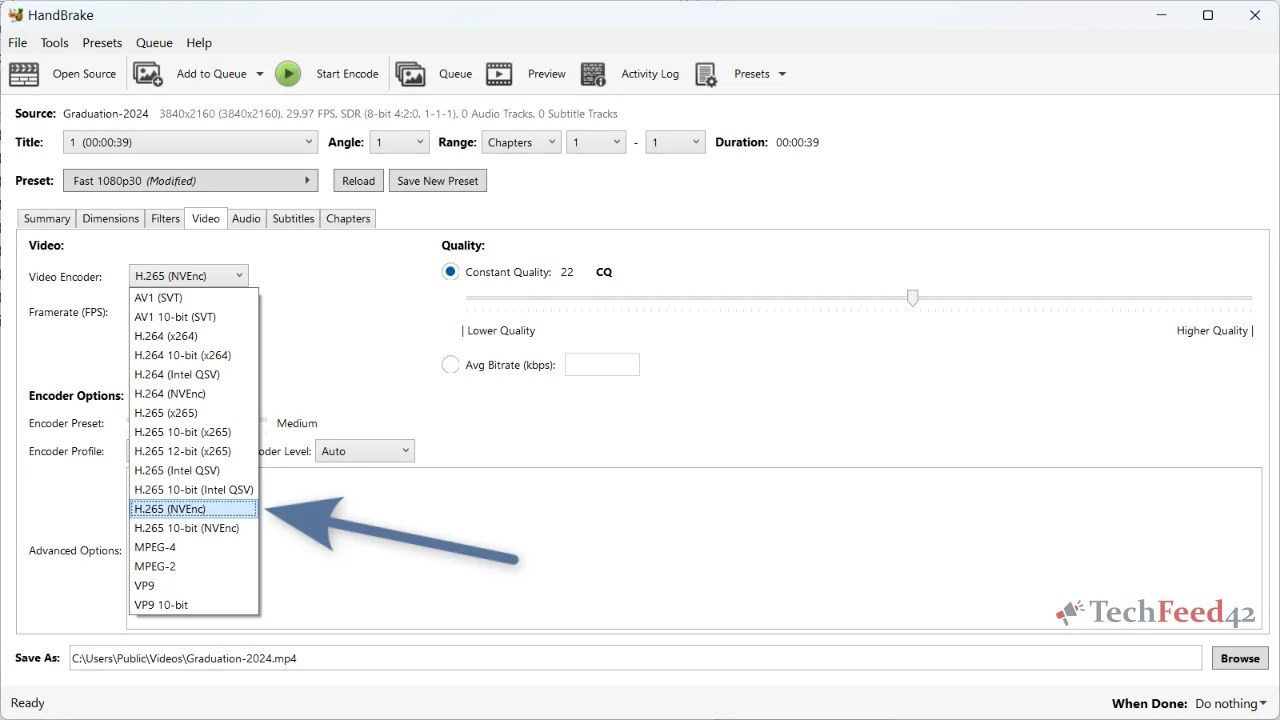This screenshot has height=720, width=1280.
Task: Open the Queue icon in toolbar
Action: 411,74
